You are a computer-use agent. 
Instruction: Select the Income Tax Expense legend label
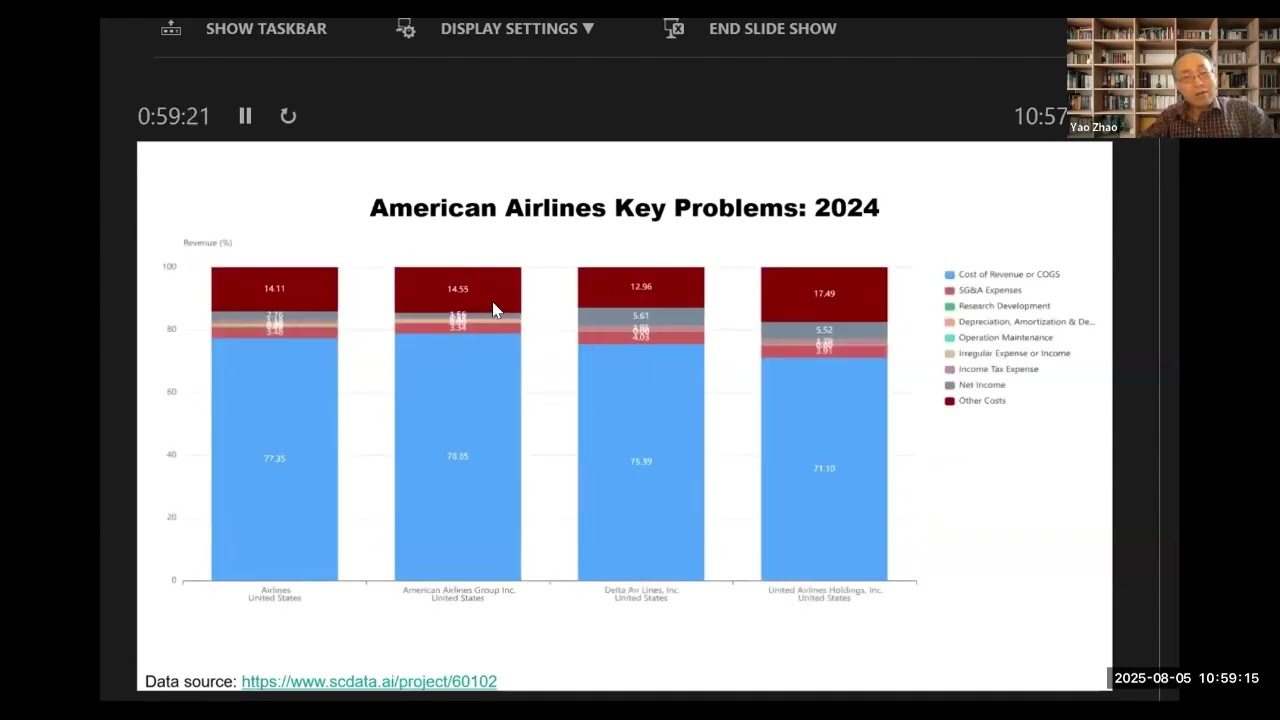point(998,369)
